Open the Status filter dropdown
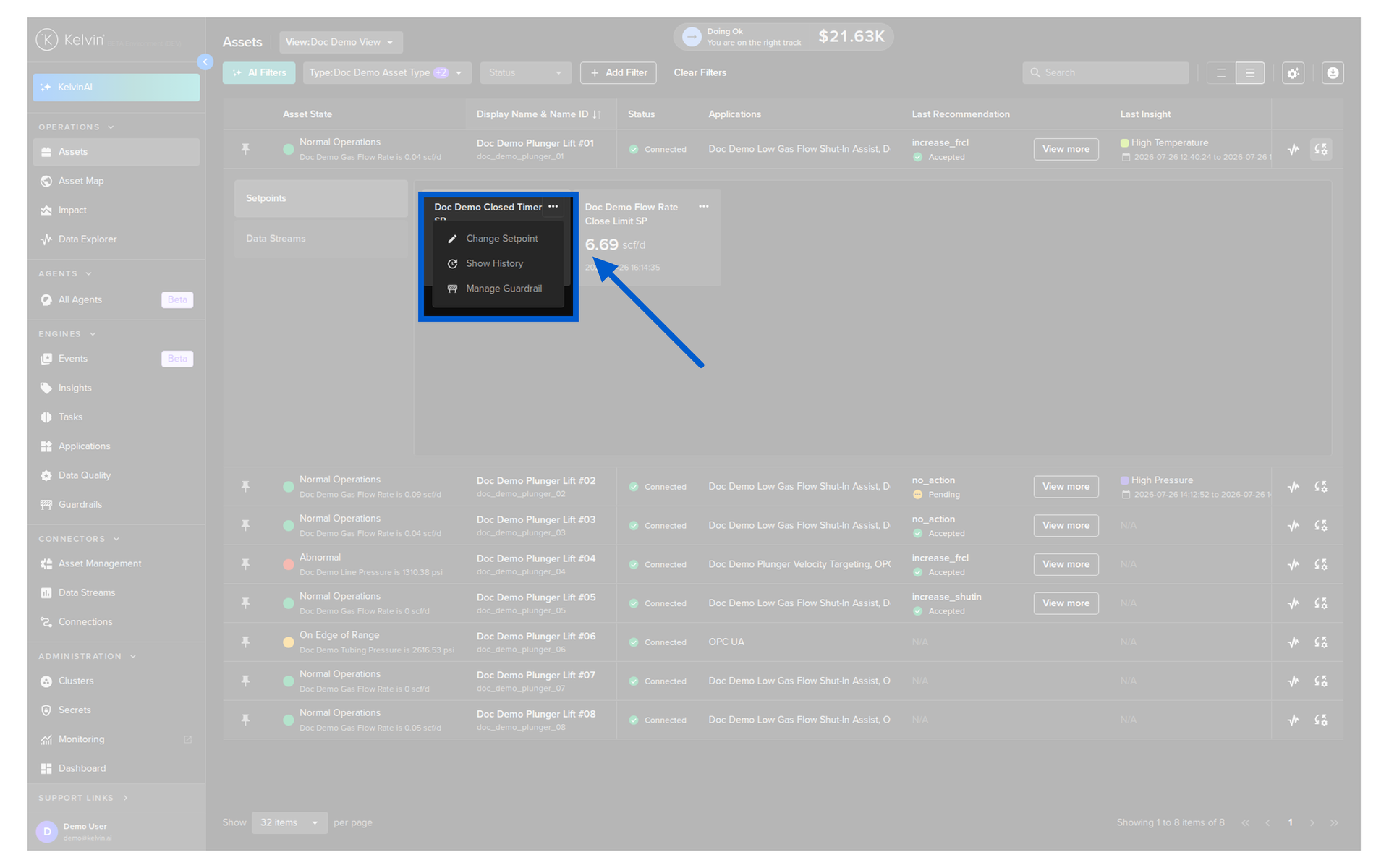 coord(525,72)
